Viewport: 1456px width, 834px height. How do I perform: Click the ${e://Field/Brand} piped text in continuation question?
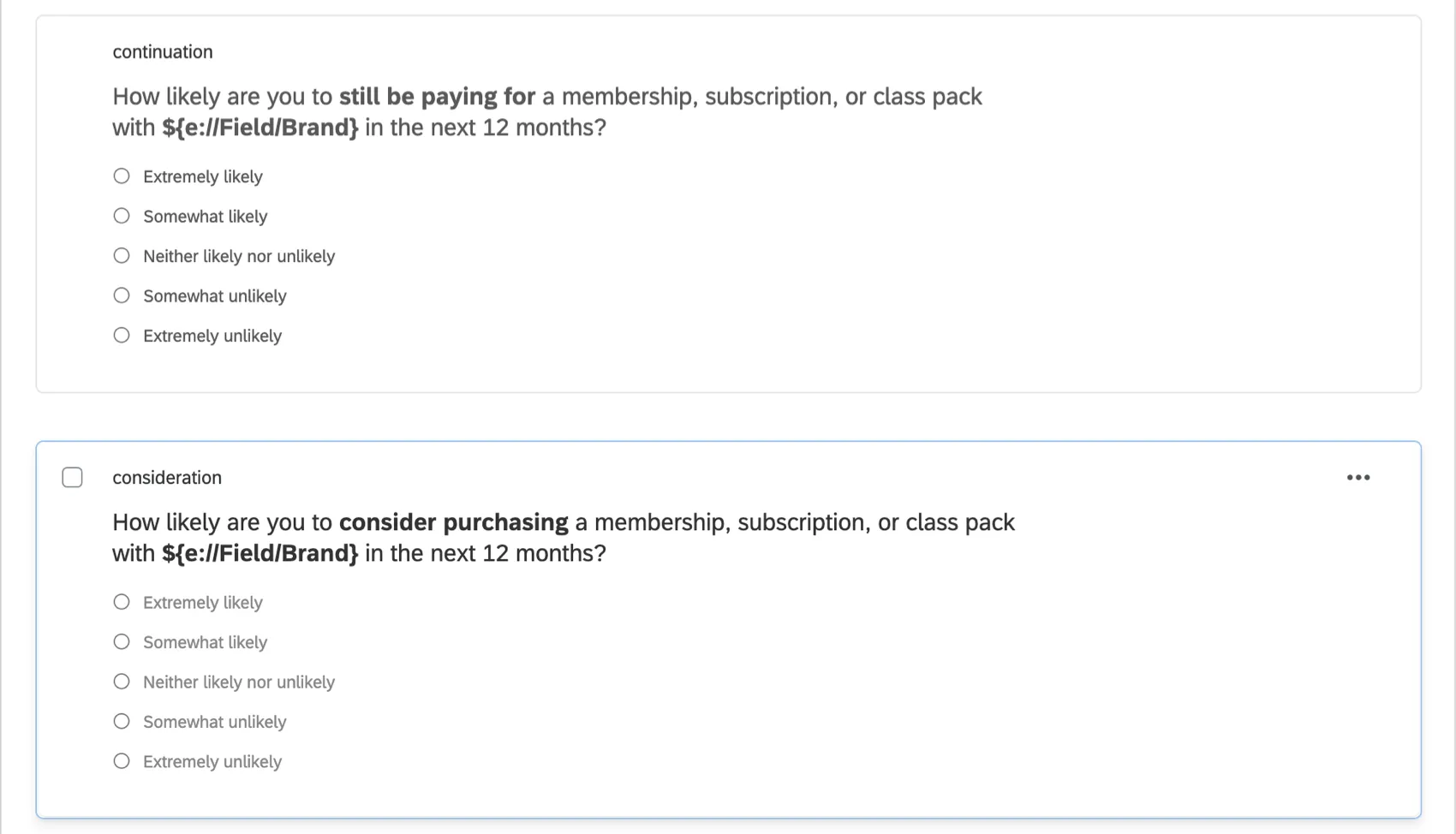pyautogui.click(x=259, y=127)
